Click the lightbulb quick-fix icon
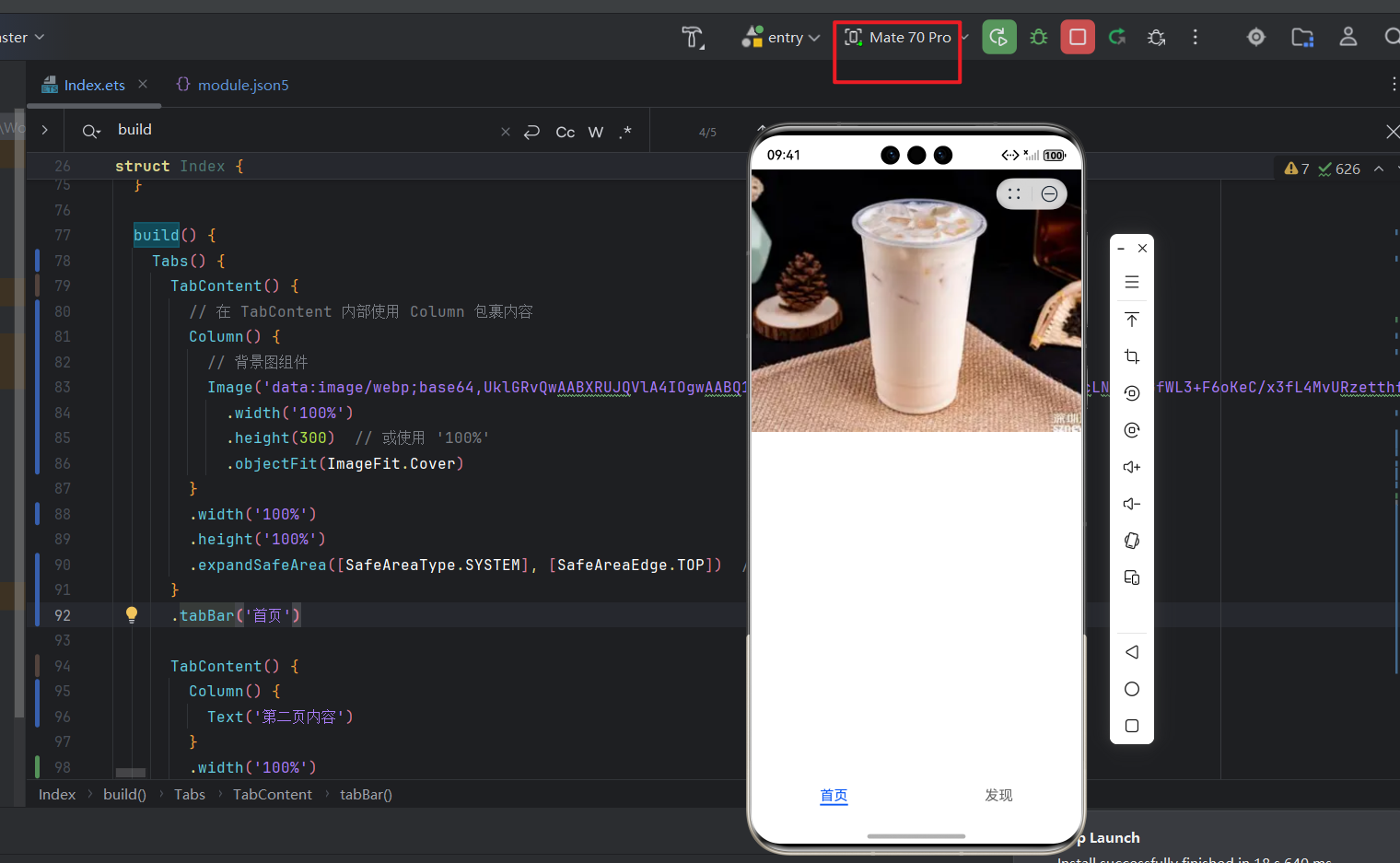The image size is (1400, 863). pos(132,615)
